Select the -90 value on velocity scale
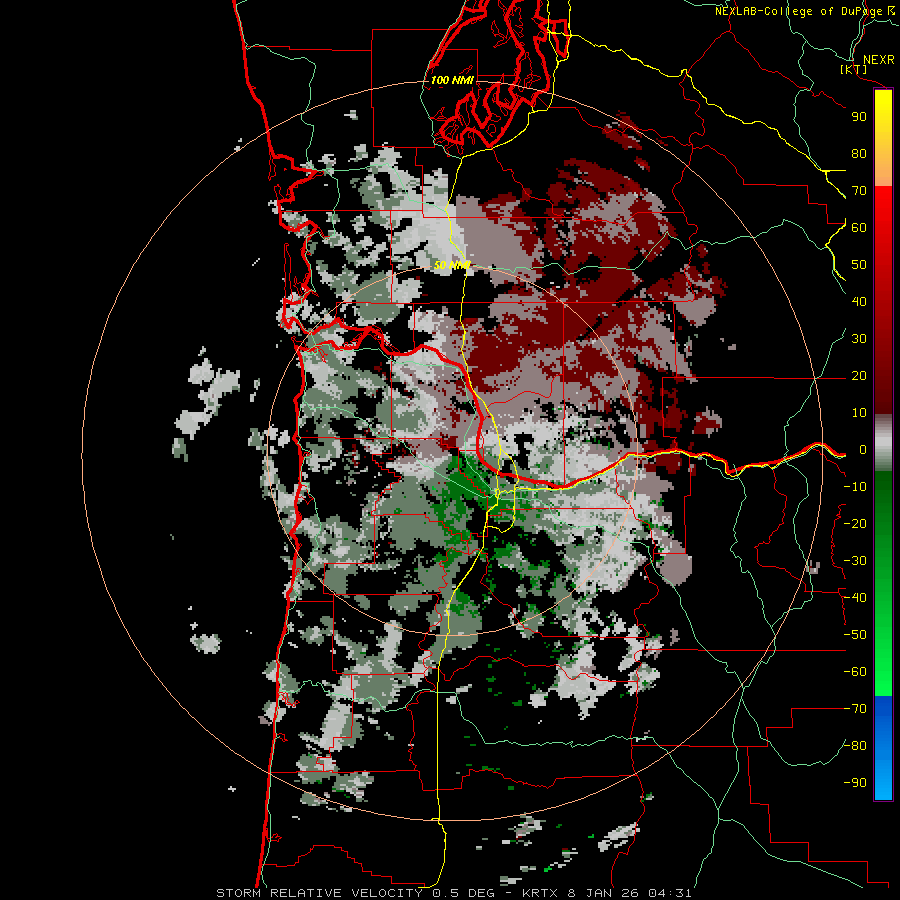This screenshot has height=900, width=900. coord(855,783)
